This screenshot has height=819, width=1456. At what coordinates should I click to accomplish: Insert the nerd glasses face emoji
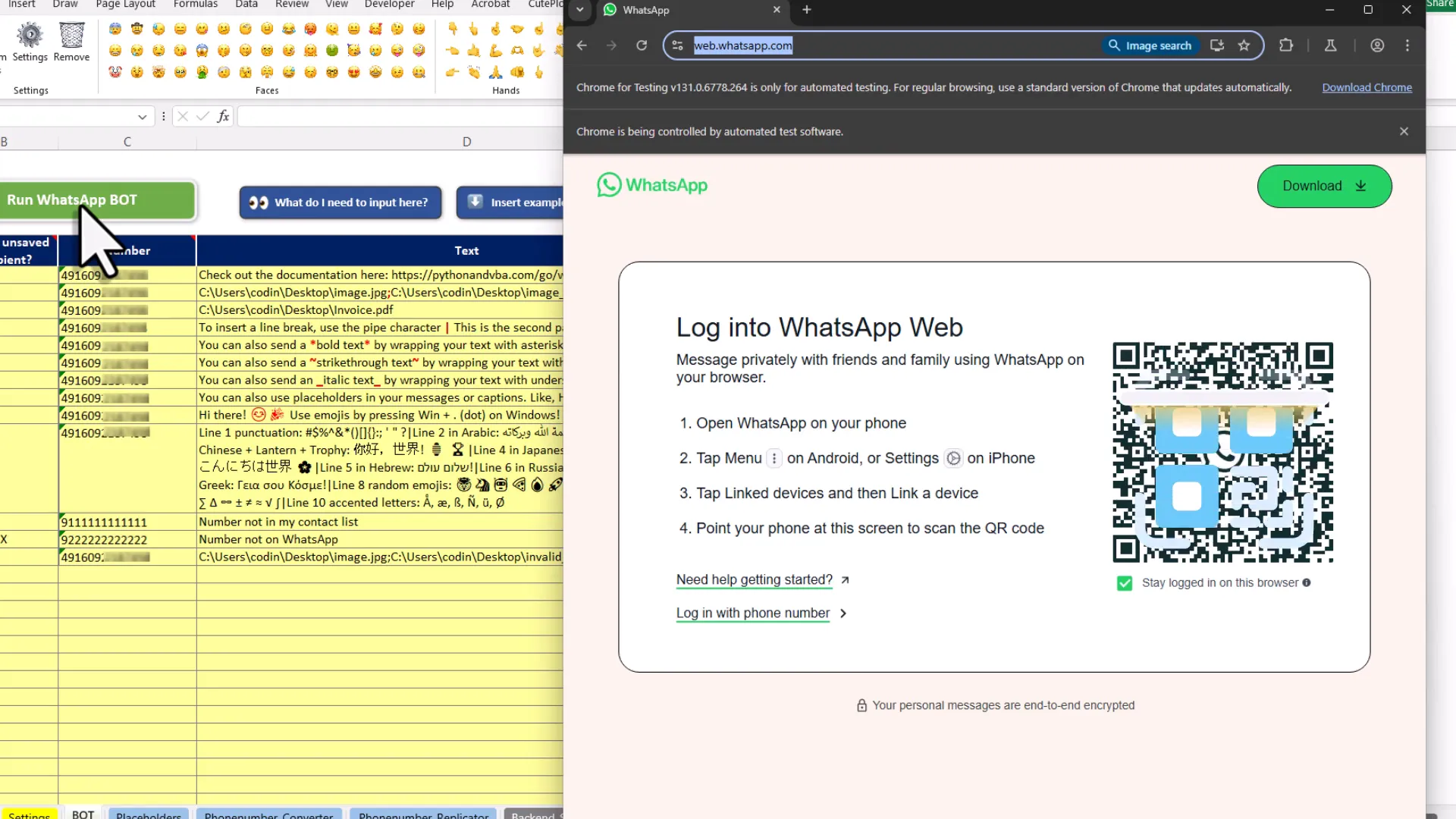(x=332, y=72)
